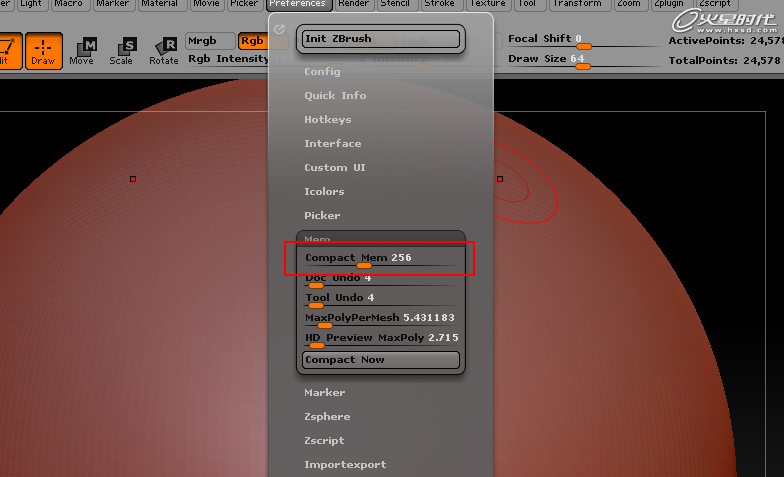Expand the Hotkeys section
Viewport: 784px width, 477px height.
328,120
